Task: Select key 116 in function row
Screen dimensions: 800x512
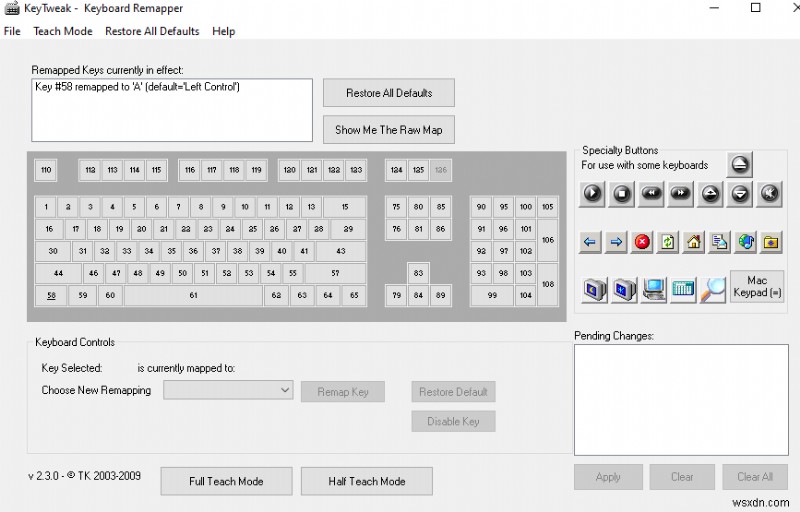Action: click(190, 170)
